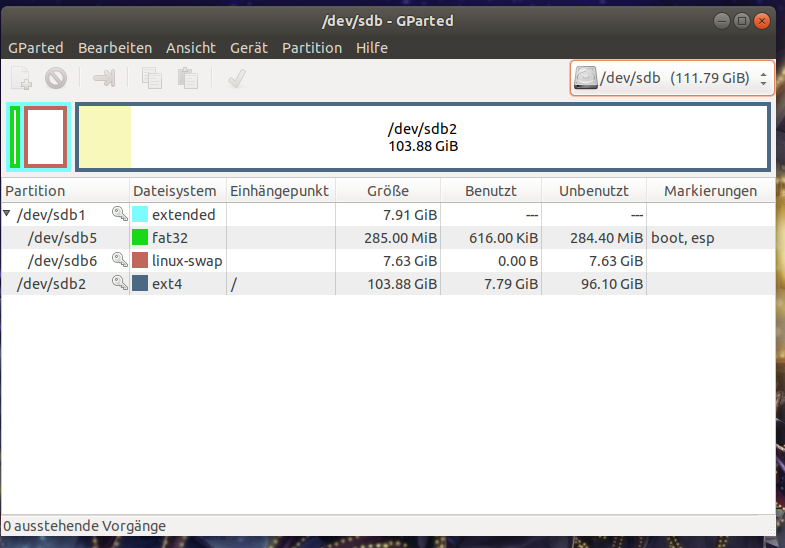The image size is (785, 548).
Task: Select the /dev/sdb5 row
Action: (388, 237)
